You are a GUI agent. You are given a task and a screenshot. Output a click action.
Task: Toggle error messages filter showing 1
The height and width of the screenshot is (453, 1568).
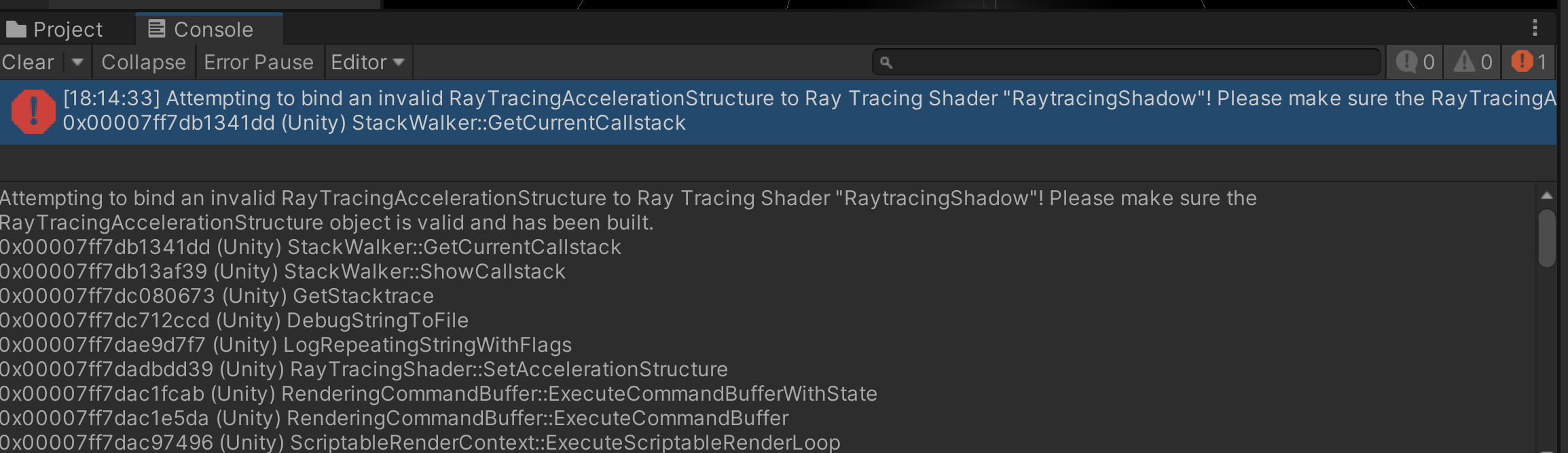tap(1529, 62)
